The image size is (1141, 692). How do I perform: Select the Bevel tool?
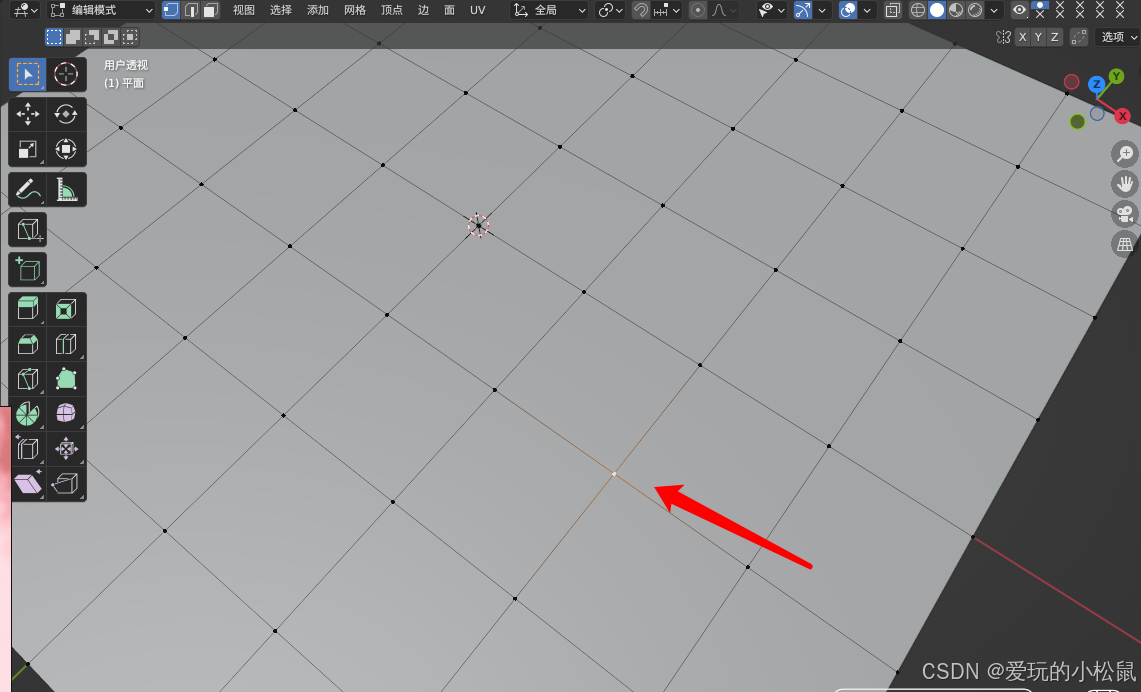tap(28, 343)
